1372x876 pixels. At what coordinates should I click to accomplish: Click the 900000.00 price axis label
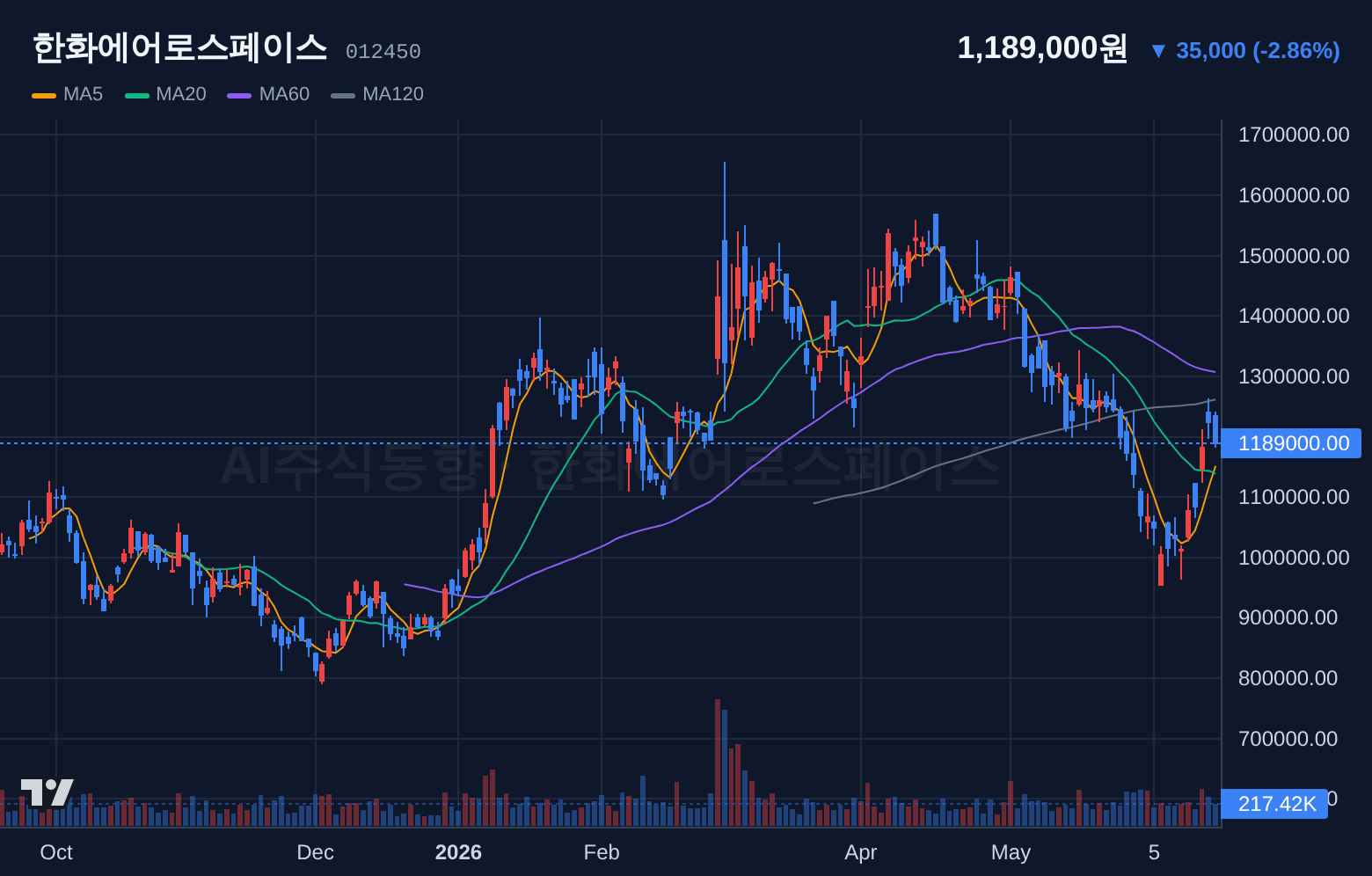(1288, 617)
